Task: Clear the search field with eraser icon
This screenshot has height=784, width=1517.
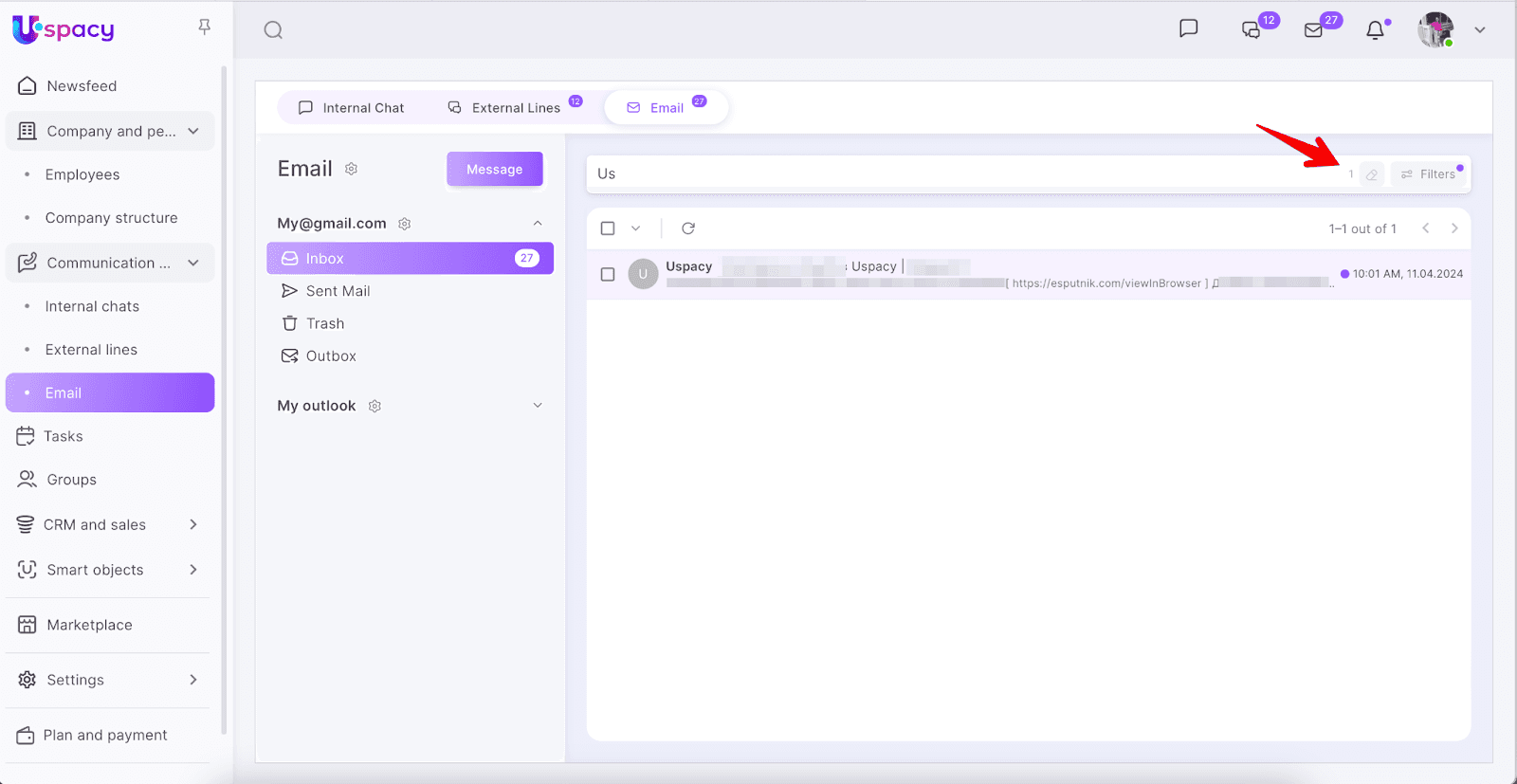Action: pyautogui.click(x=1371, y=174)
